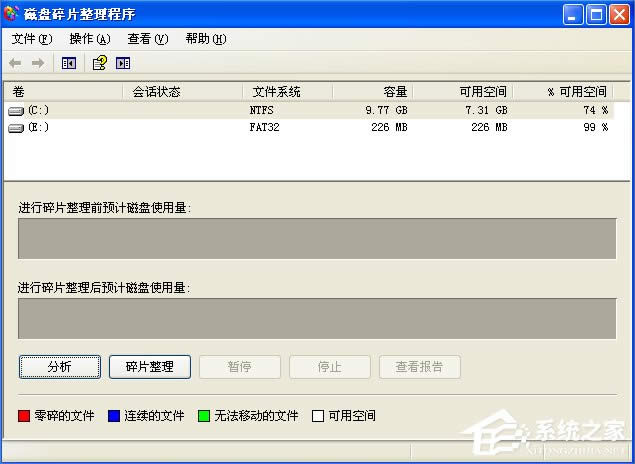The width and height of the screenshot is (635, 464).
Task: Close the defragmenter window
Action: pos(620,15)
